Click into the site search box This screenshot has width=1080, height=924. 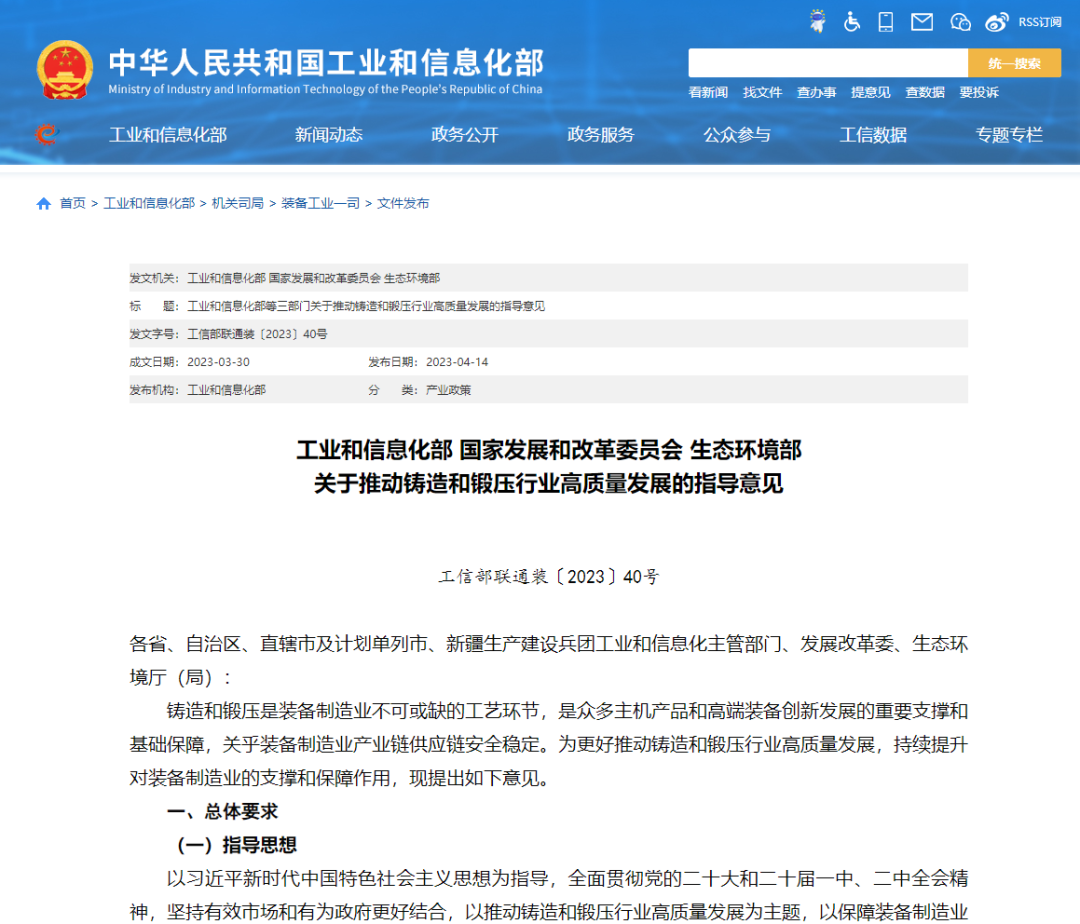[828, 63]
